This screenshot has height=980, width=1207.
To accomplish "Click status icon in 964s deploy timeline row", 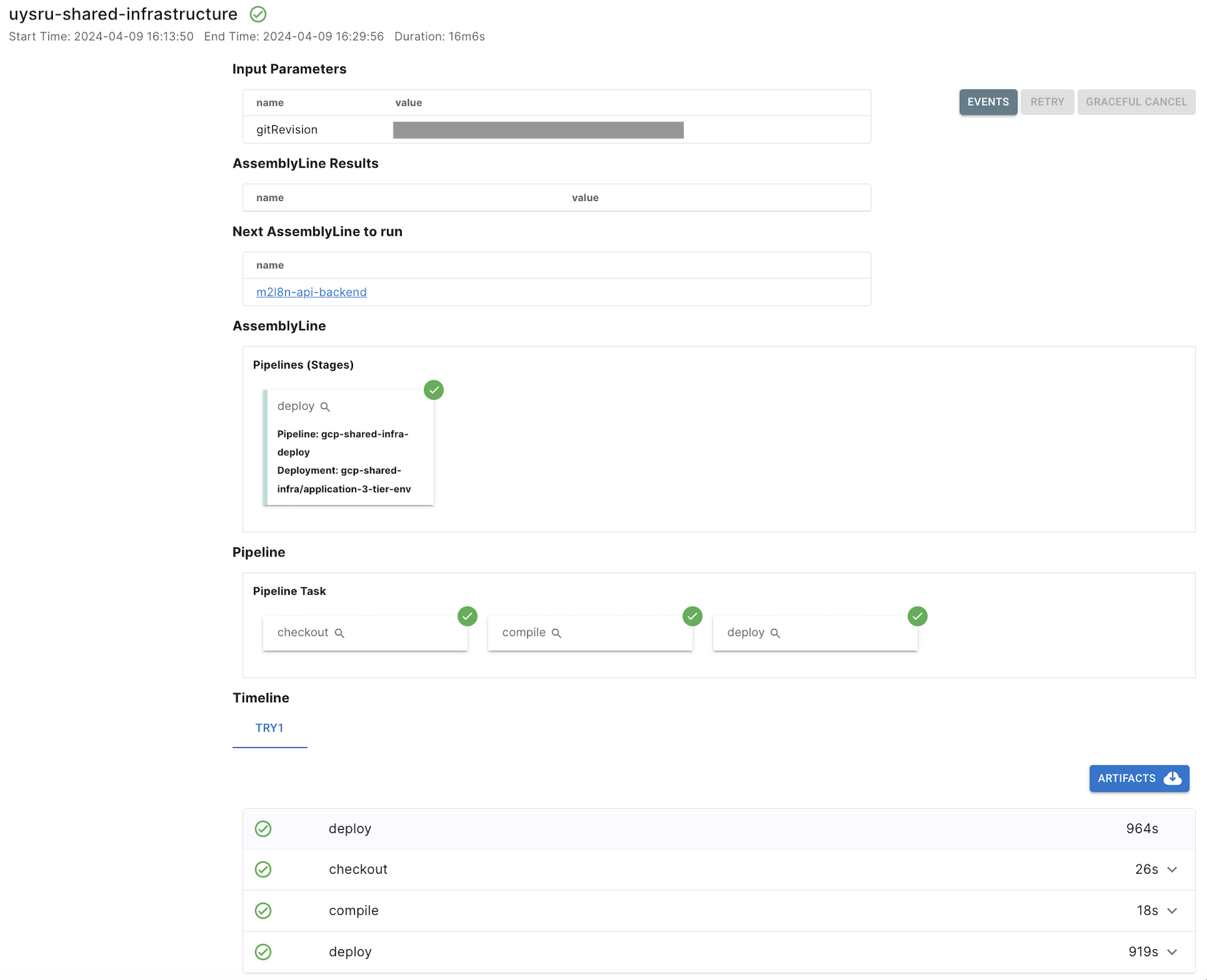I will pos(263,829).
